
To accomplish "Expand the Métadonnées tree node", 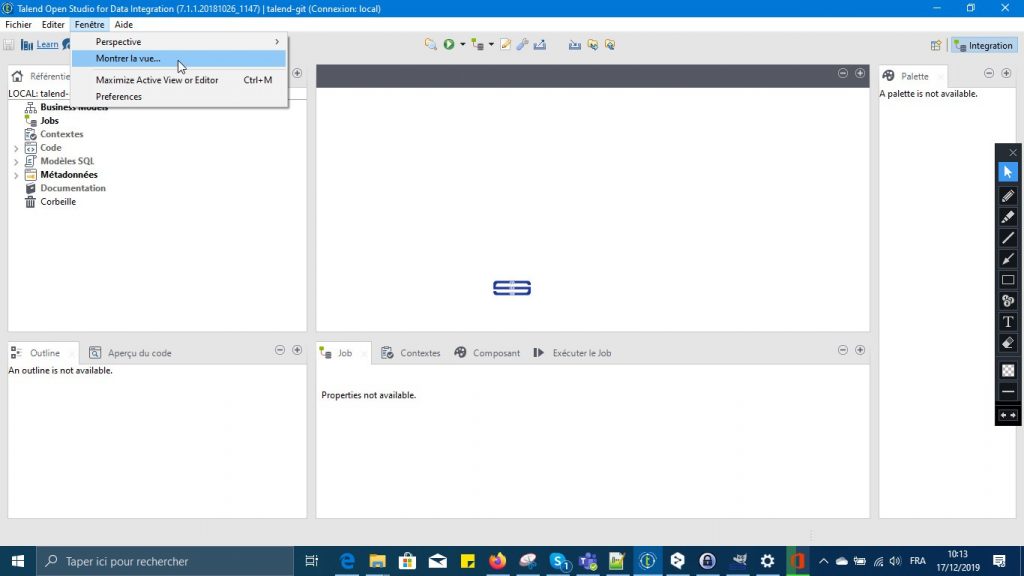I will click(x=16, y=175).
